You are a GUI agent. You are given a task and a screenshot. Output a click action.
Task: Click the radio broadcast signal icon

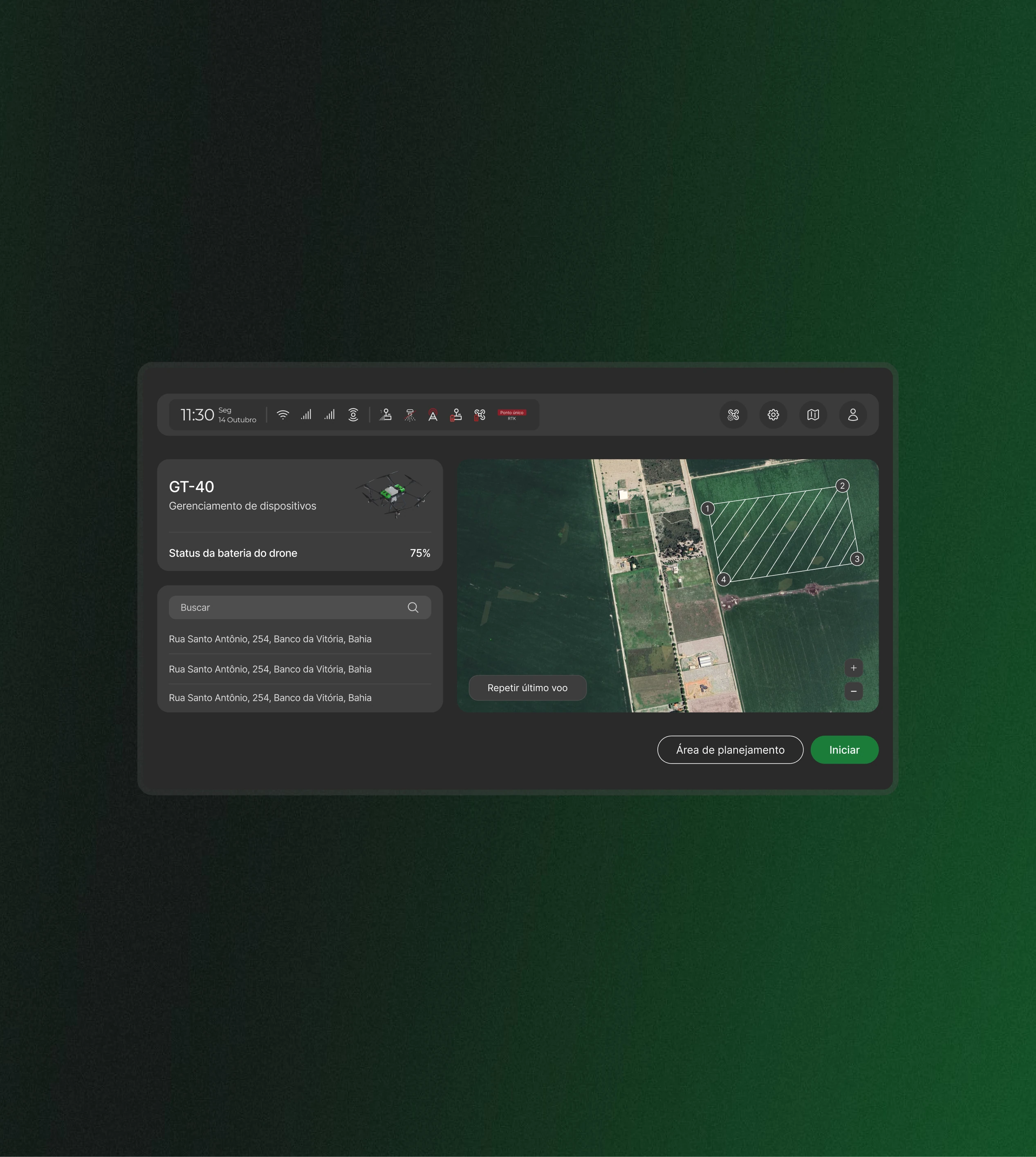(x=353, y=415)
